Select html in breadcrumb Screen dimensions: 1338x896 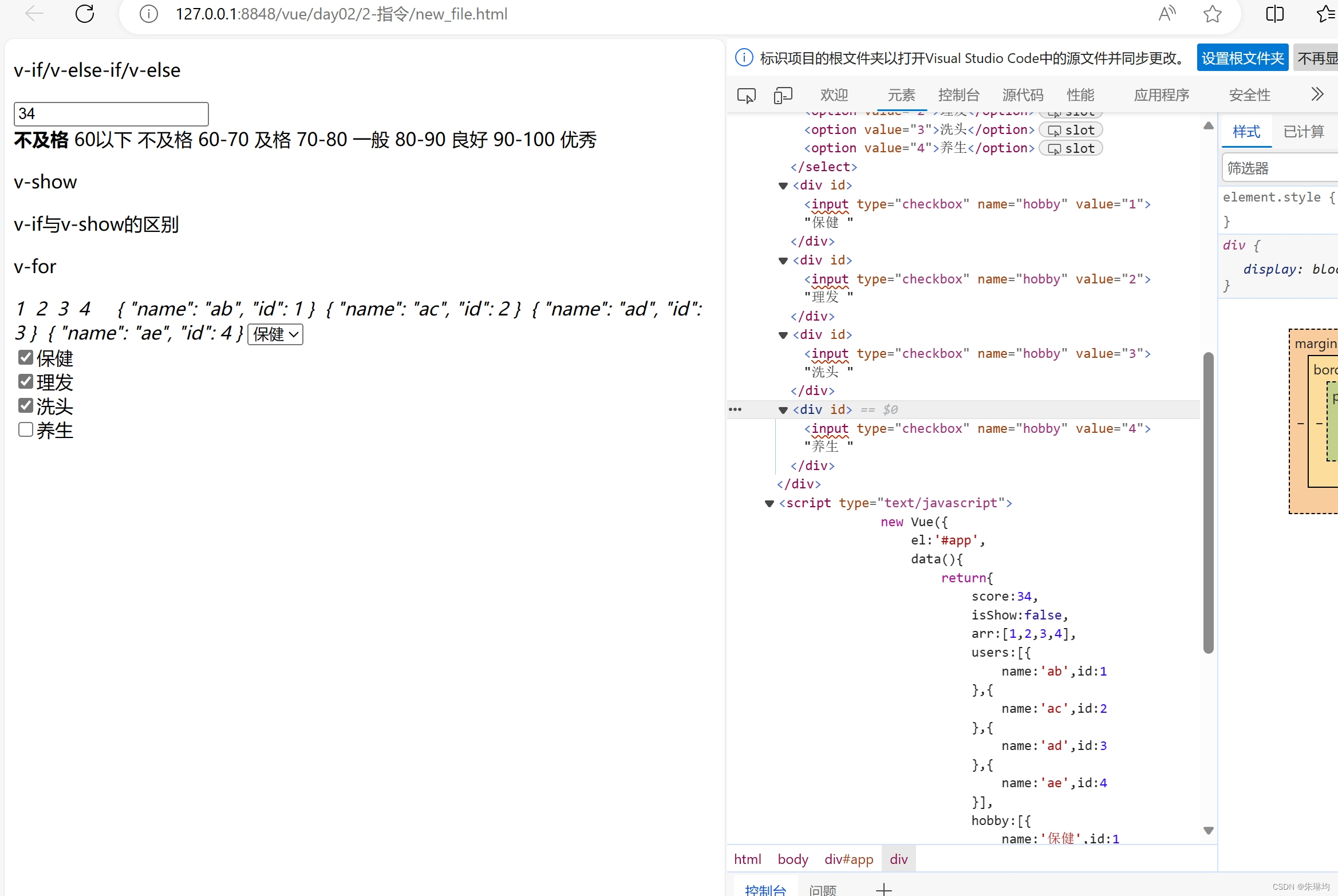pos(747,859)
